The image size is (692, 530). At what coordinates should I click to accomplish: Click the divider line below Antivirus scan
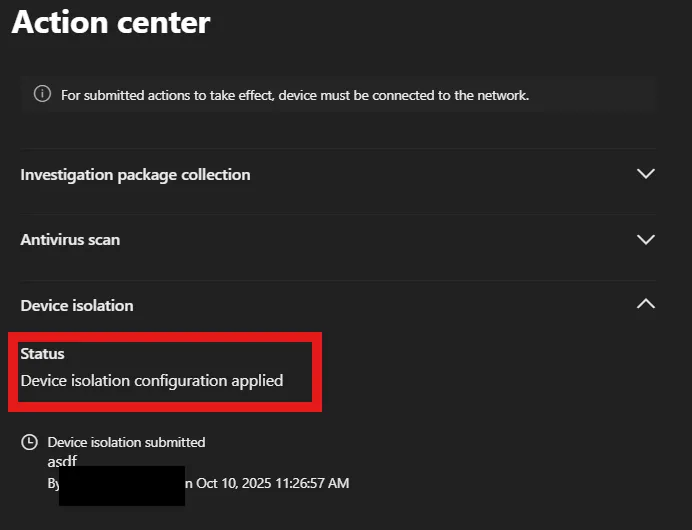click(x=338, y=280)
